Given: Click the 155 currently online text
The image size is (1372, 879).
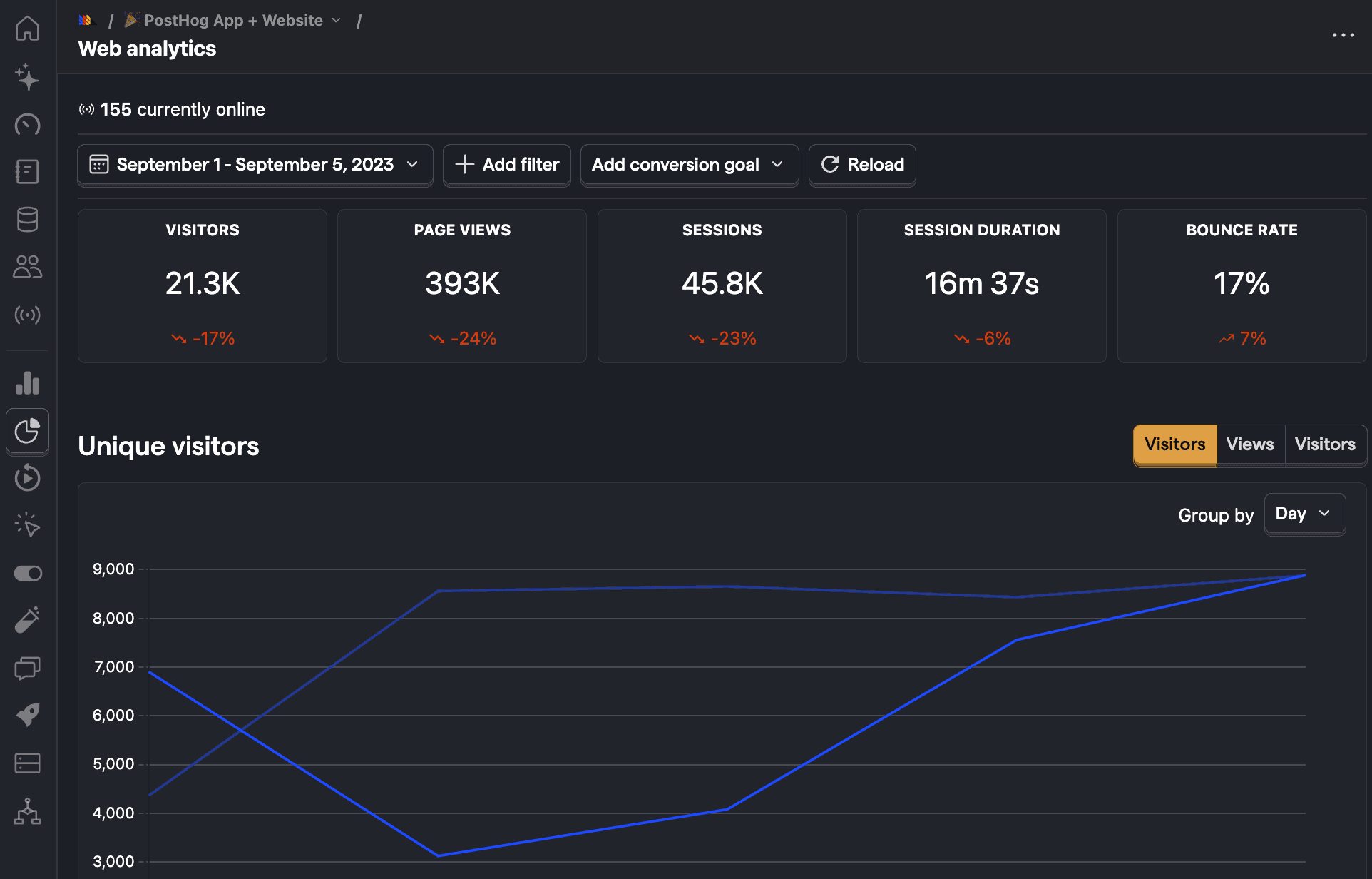Looking at the screenshot, I should pos(183,109).
